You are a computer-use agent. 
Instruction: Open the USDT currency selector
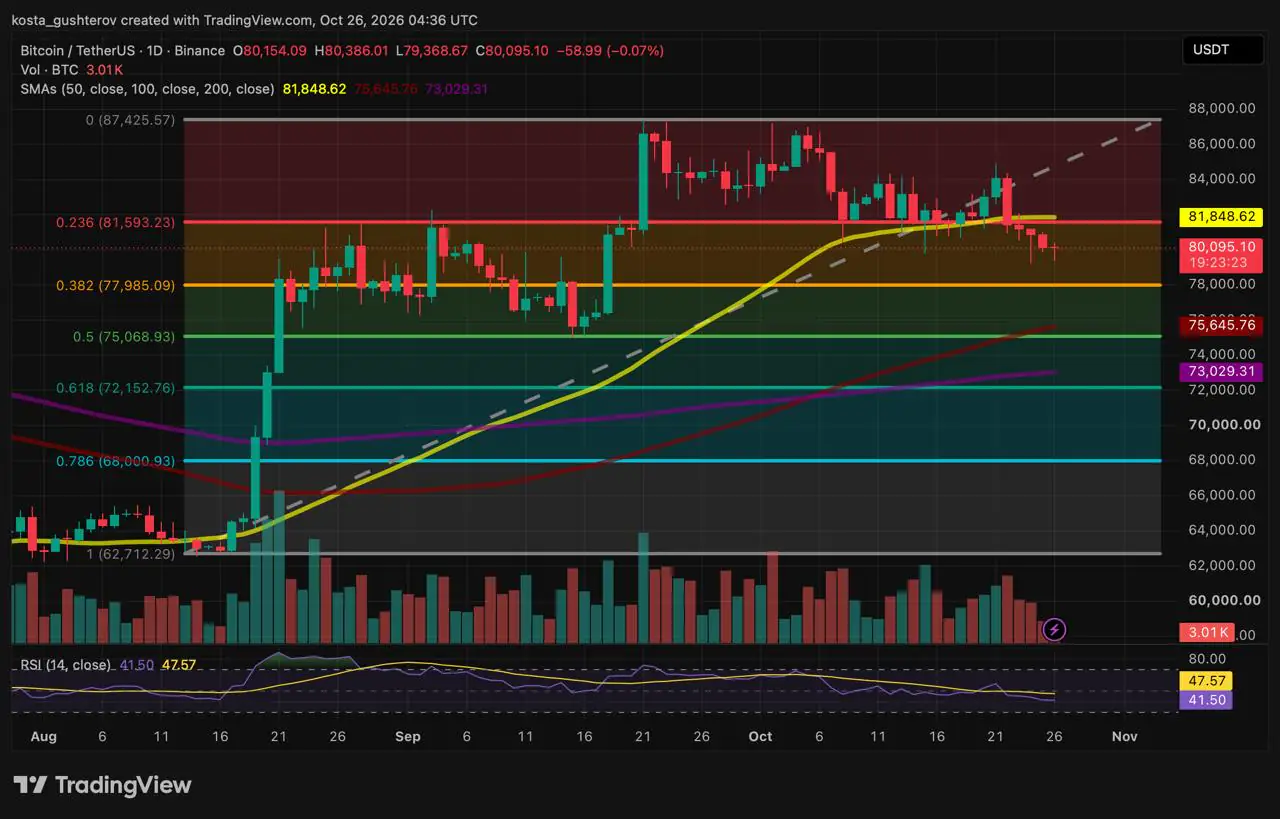point(1222,50)
